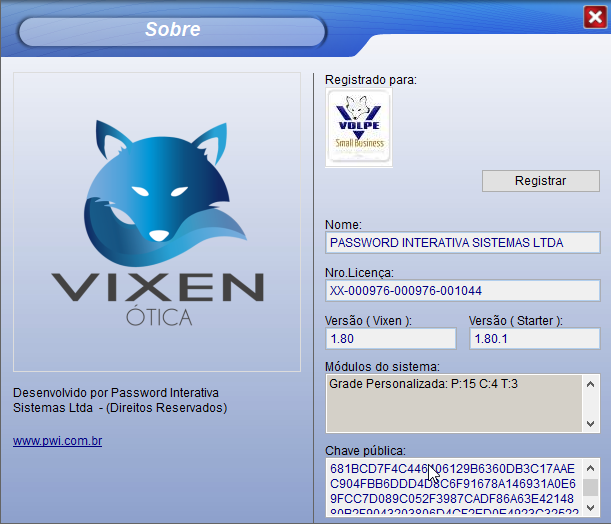Open the www.pwi.com.br link
Viewport: 611px width, 524px height.
pos(58,441)
